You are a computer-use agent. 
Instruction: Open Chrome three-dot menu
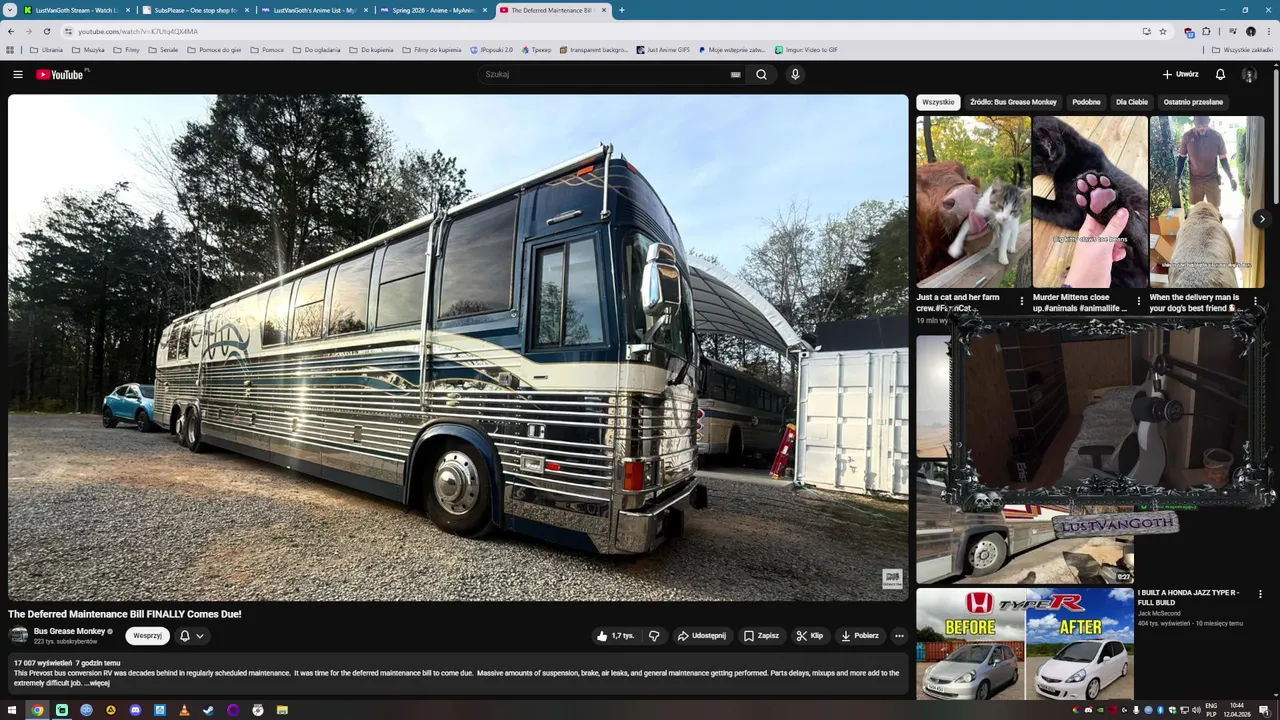pos(1268,31)
